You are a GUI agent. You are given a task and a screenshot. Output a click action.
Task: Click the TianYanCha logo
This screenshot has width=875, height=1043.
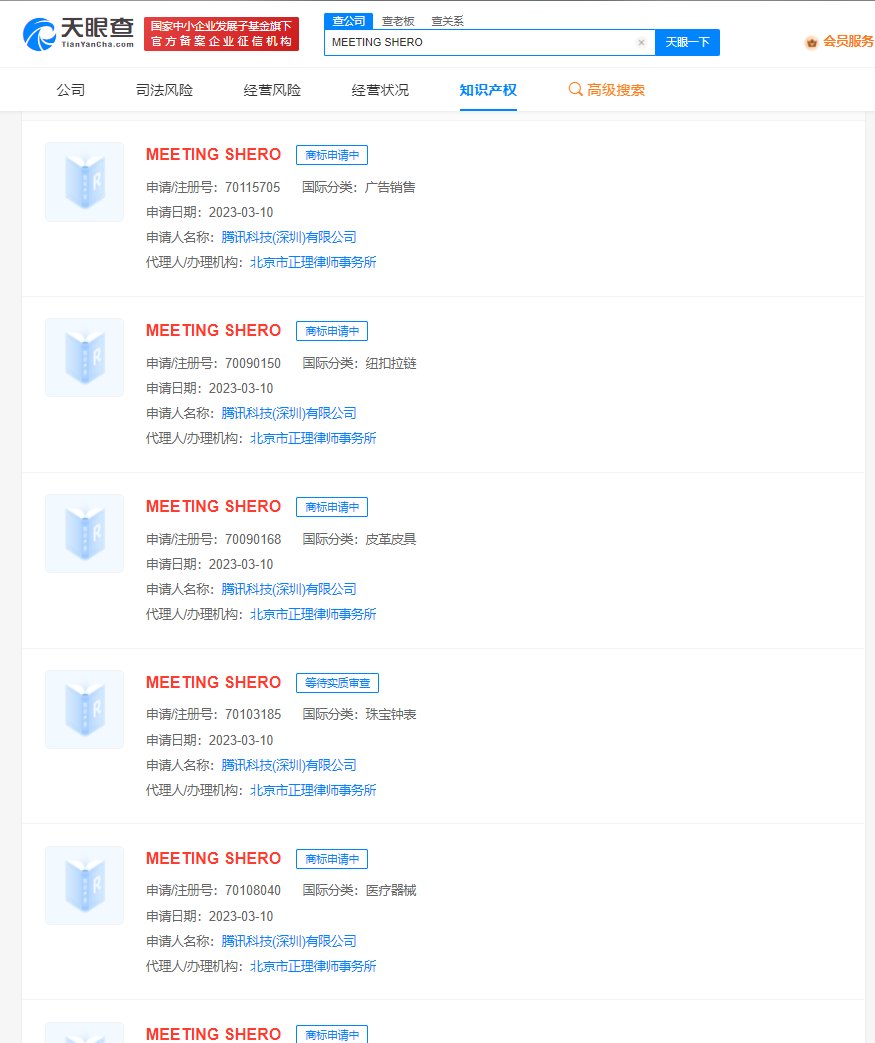click(x=79, y=34)
